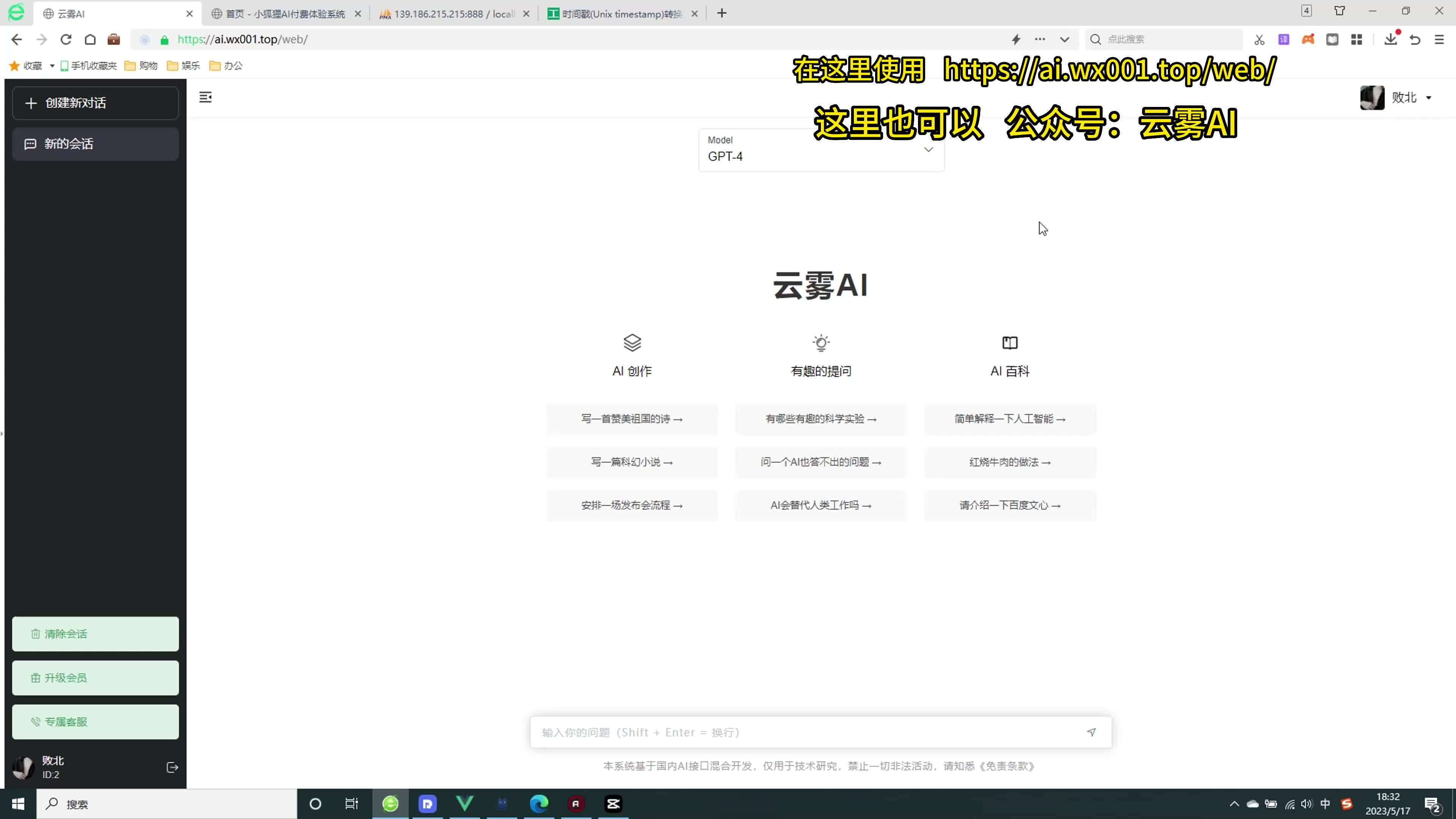
Task: Click the Sogou input method tray icon
Action: (1347, 804)
